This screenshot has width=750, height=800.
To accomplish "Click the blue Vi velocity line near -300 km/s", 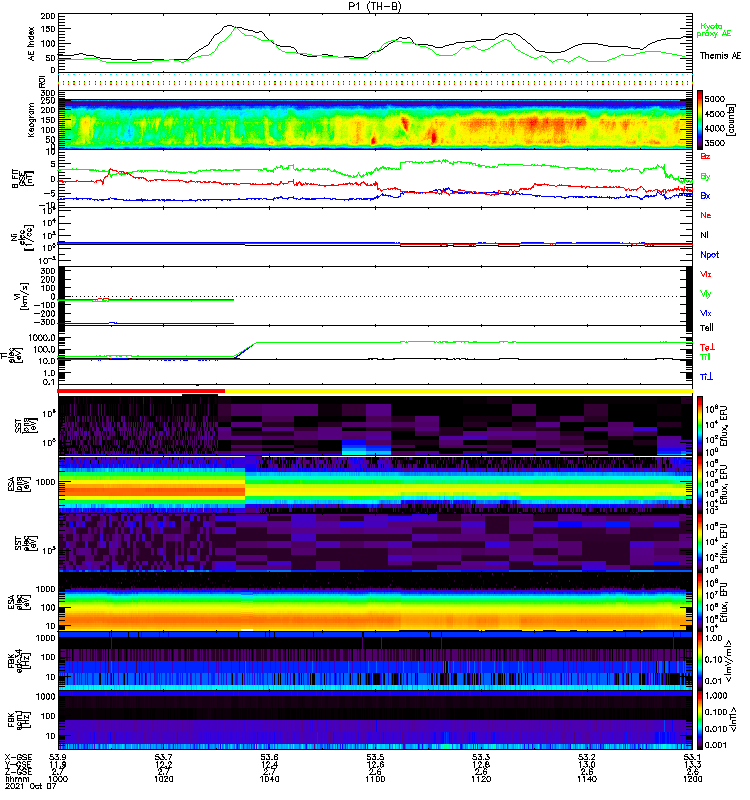I will coord(146,323).
